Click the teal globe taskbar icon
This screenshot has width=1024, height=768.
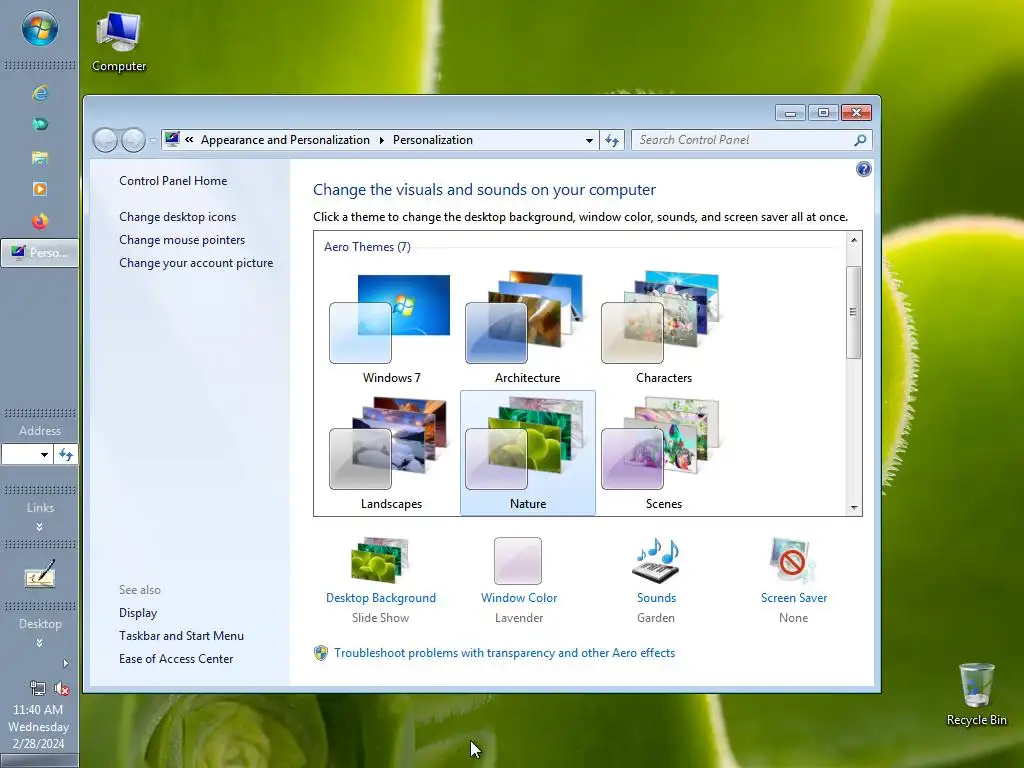click(x=40, y=124)
